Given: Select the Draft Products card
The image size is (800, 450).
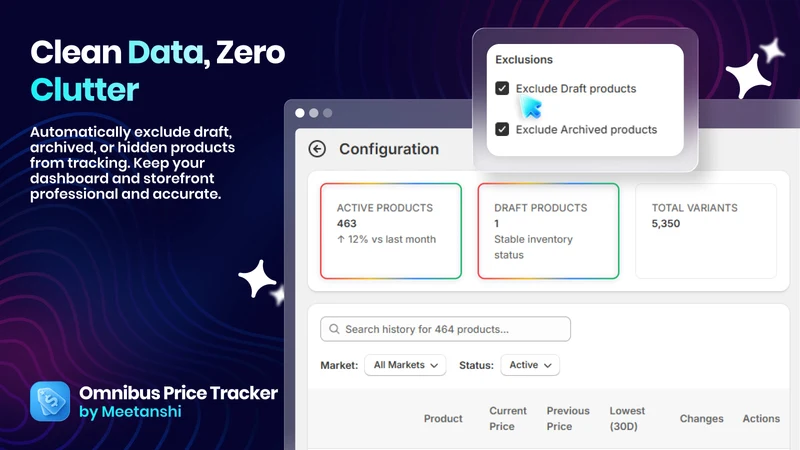Looking at the screenshot, I should pos(548,231).
